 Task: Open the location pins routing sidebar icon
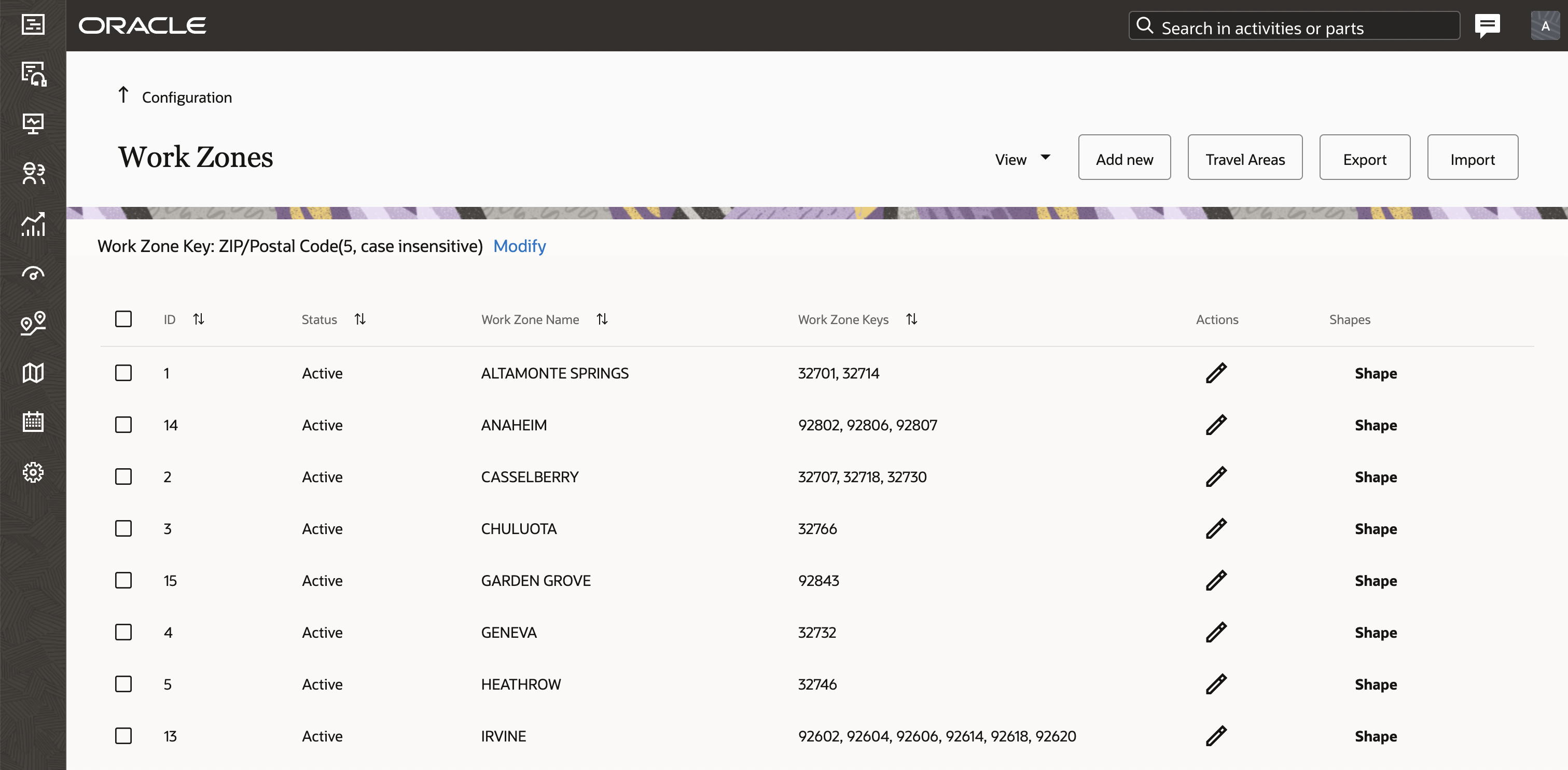33,323
